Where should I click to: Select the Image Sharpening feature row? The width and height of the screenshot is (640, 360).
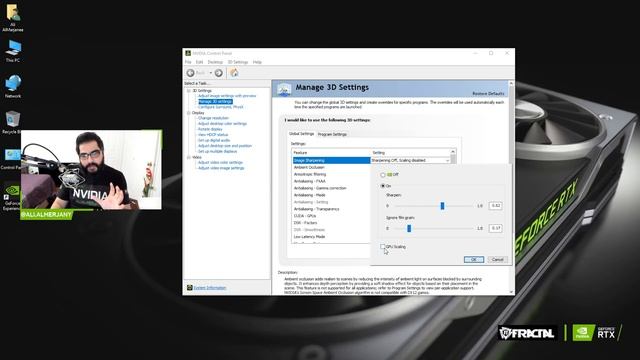pos(331,160)
